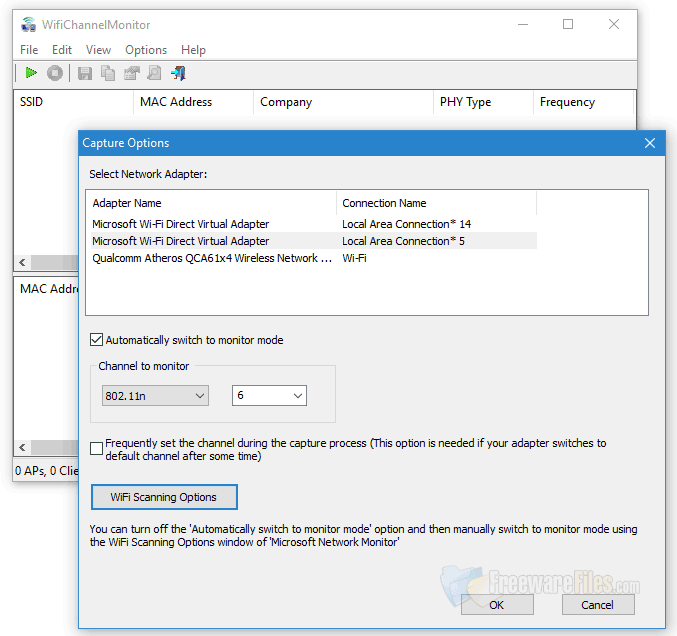
Task: Open the Options menu
Action: coord(146,50)
